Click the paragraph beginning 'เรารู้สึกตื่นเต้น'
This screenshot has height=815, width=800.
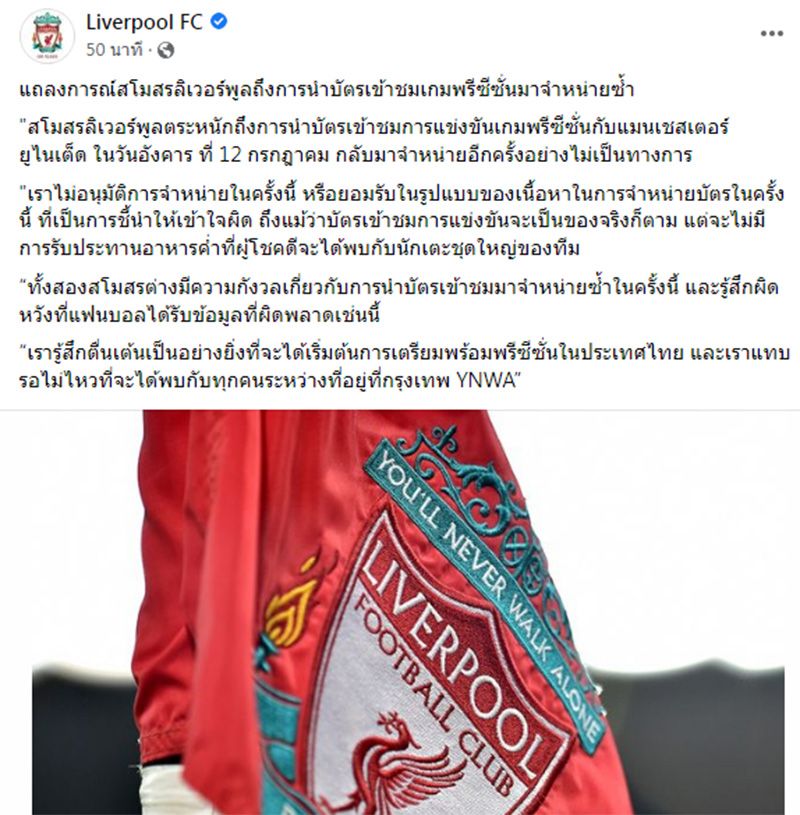point(404,367)
